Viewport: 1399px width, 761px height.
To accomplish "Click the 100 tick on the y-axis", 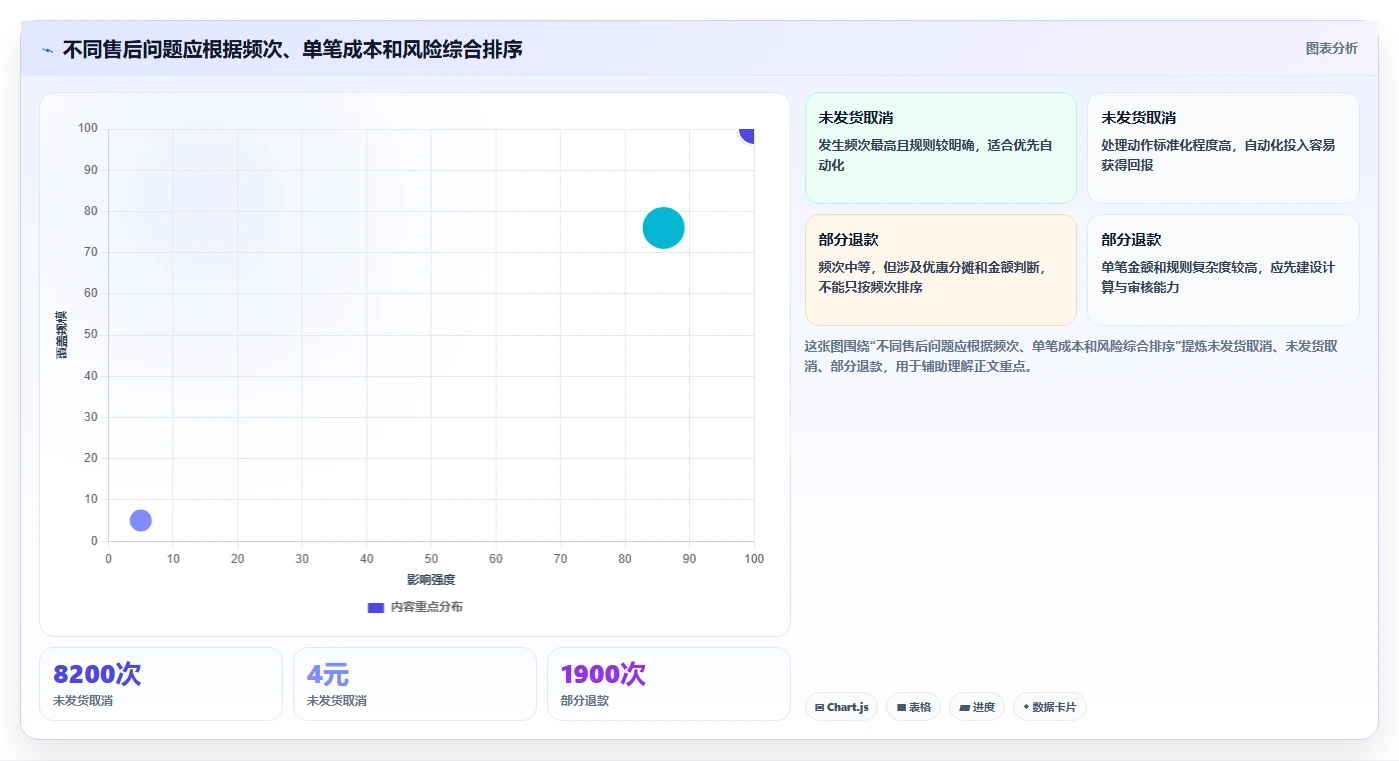I will 88,128.
